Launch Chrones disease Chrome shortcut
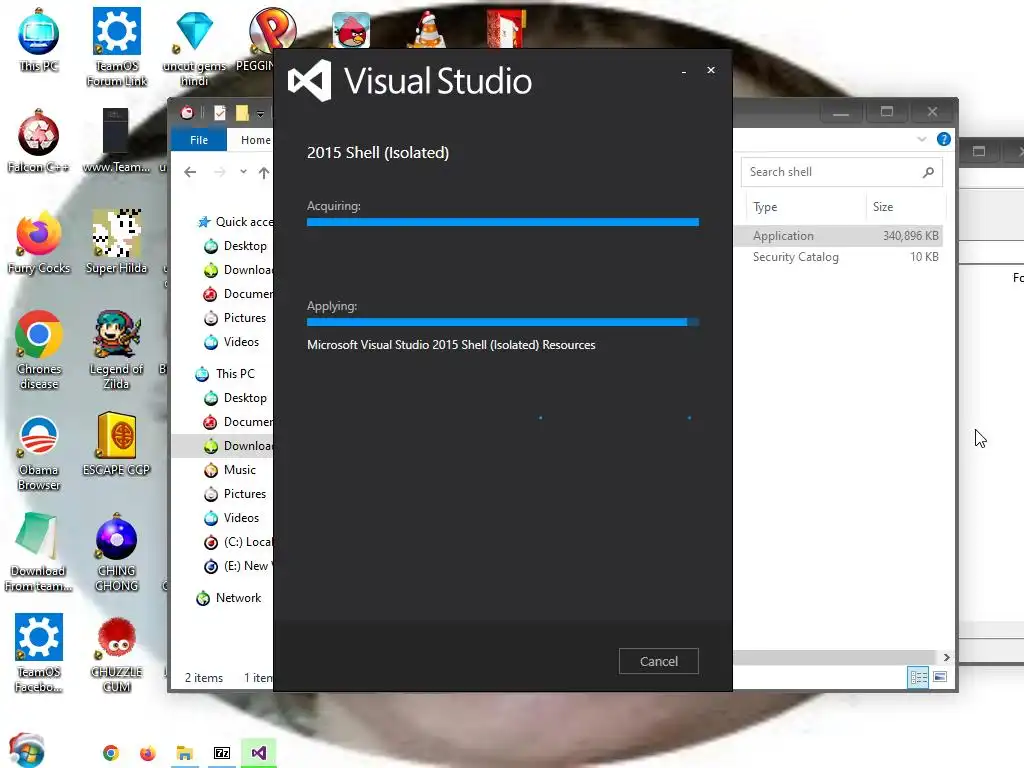Viewport: 1024px width, 768px height. (x=39, y=351)
